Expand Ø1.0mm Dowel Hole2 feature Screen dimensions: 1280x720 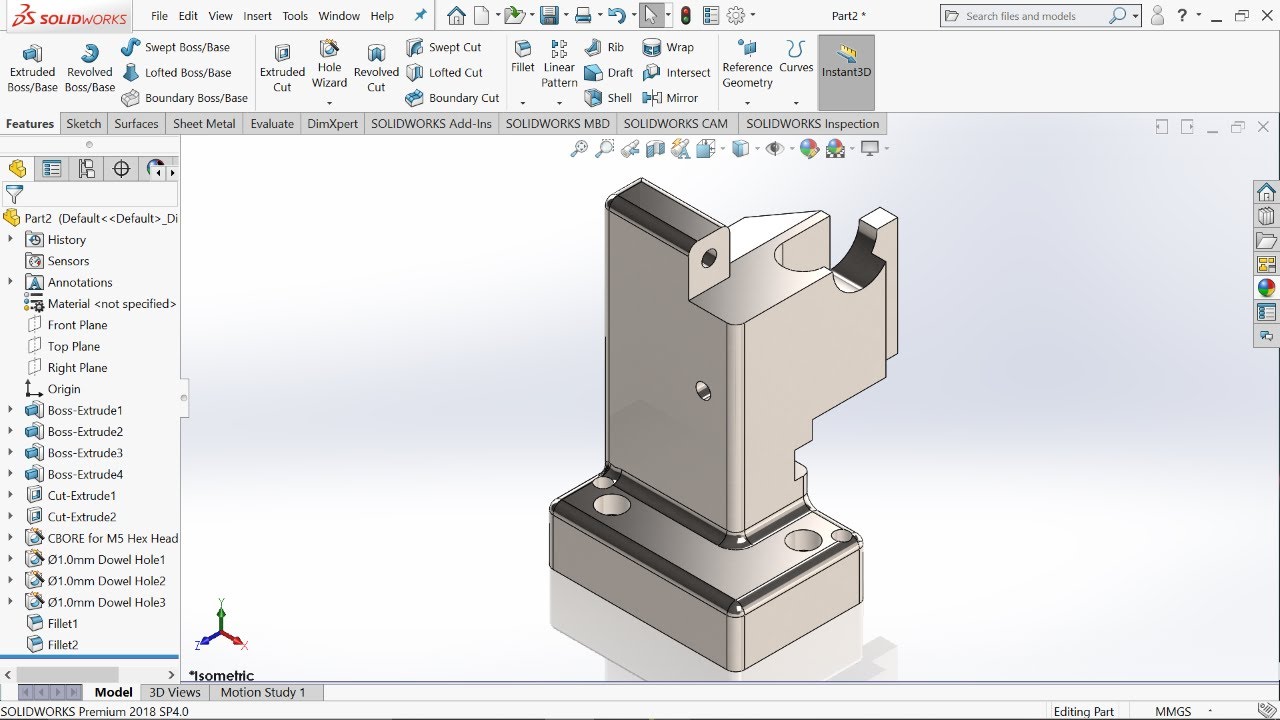pyautogui.click(x=10, y=581)
